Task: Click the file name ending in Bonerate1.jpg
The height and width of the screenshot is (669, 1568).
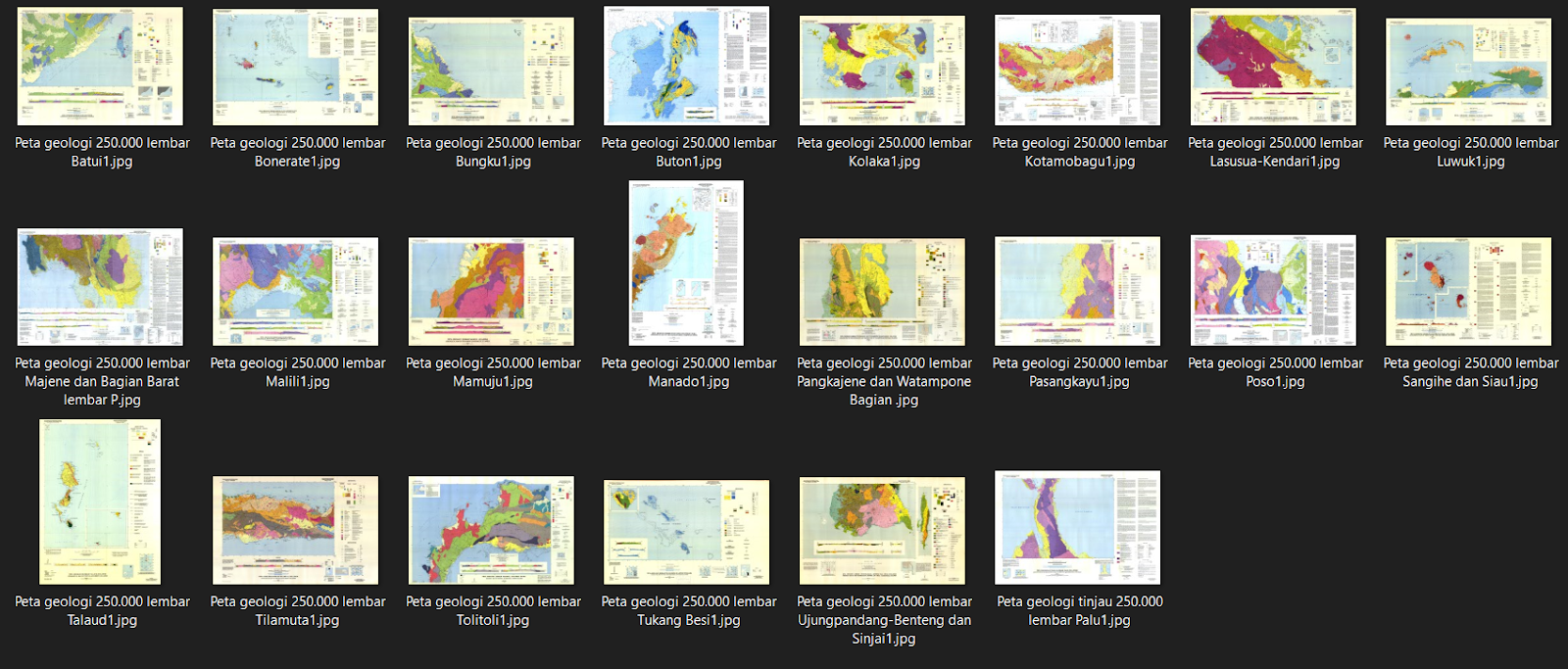Action: [298, 152]
